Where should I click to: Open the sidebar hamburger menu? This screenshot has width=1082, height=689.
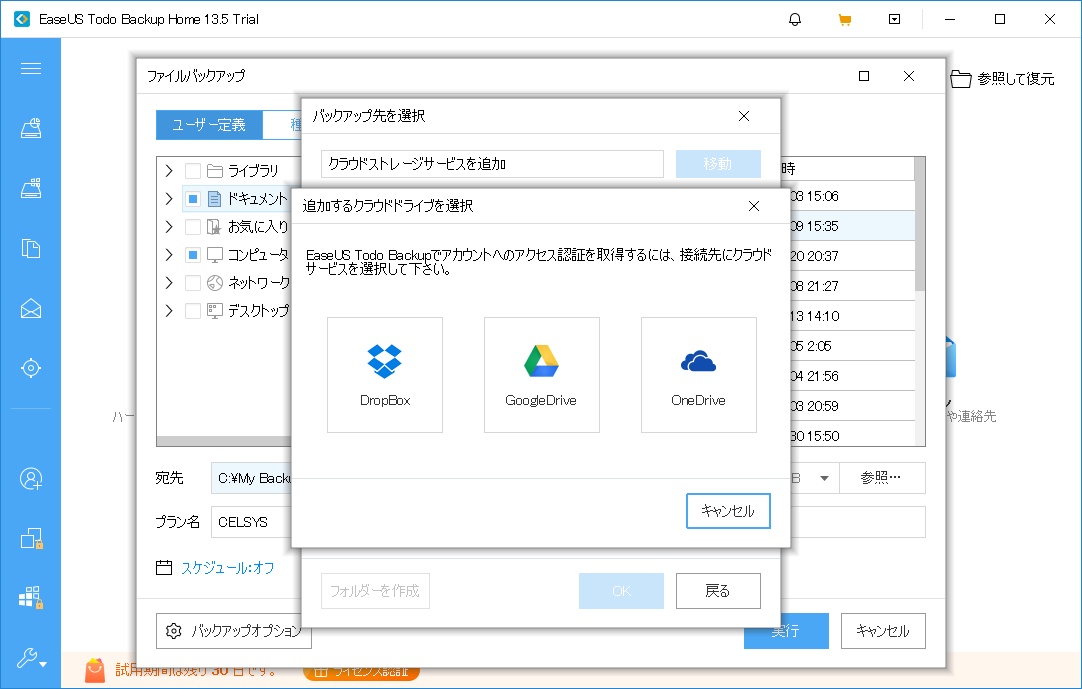31,68
